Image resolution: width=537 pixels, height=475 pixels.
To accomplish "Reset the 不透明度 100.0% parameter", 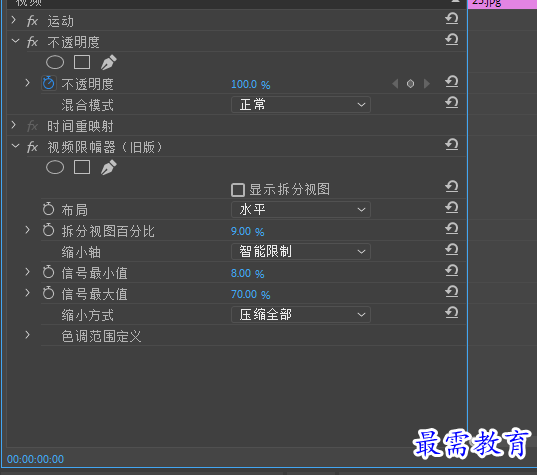I will click(452, 82).
